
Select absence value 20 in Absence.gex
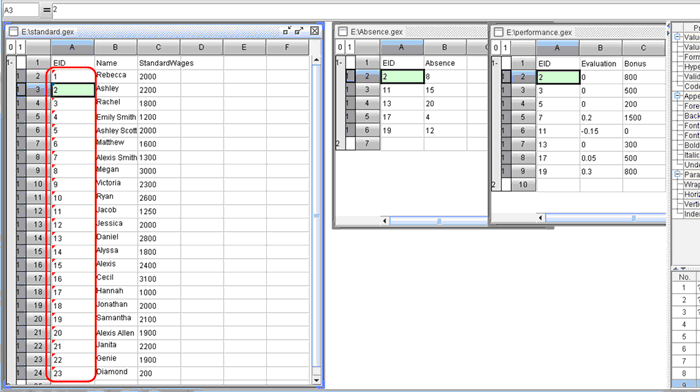pyautogui.click(x=445, y=104)
